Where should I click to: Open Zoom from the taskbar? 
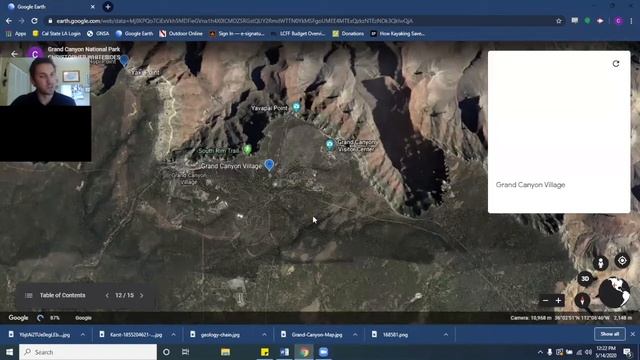[x=323, y=352]
